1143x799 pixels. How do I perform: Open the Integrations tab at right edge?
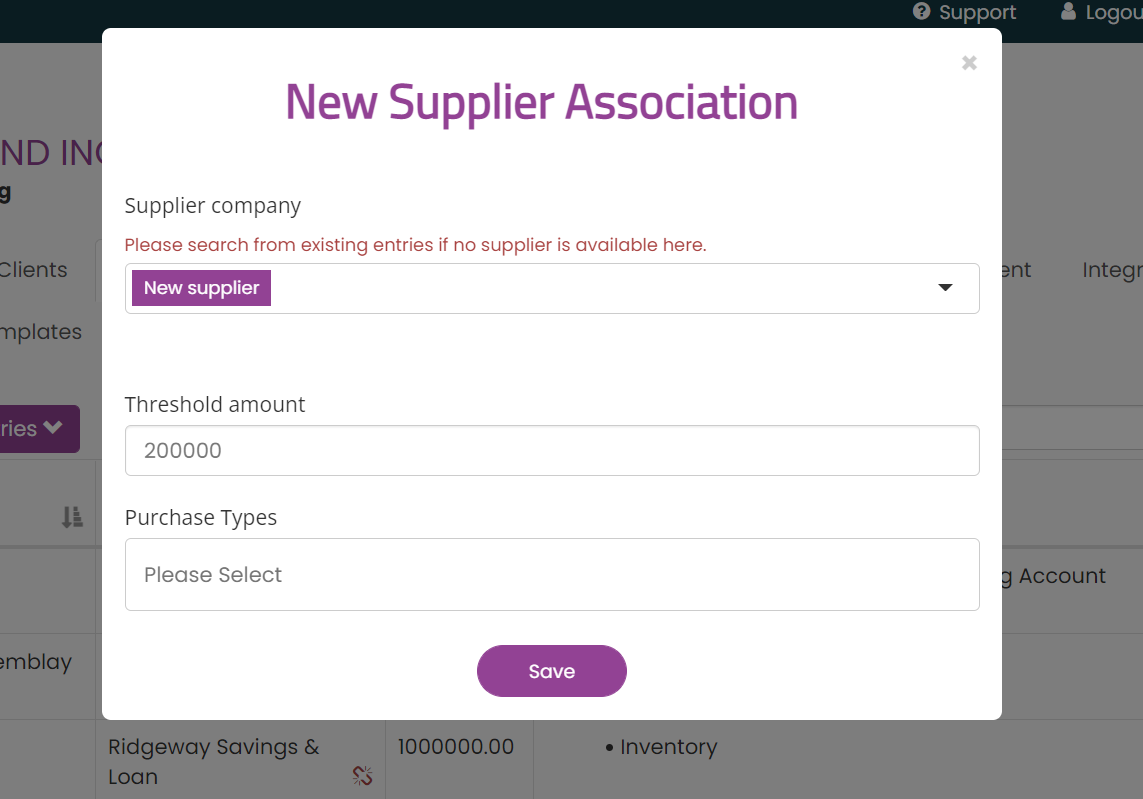[x=1112, y=270]
